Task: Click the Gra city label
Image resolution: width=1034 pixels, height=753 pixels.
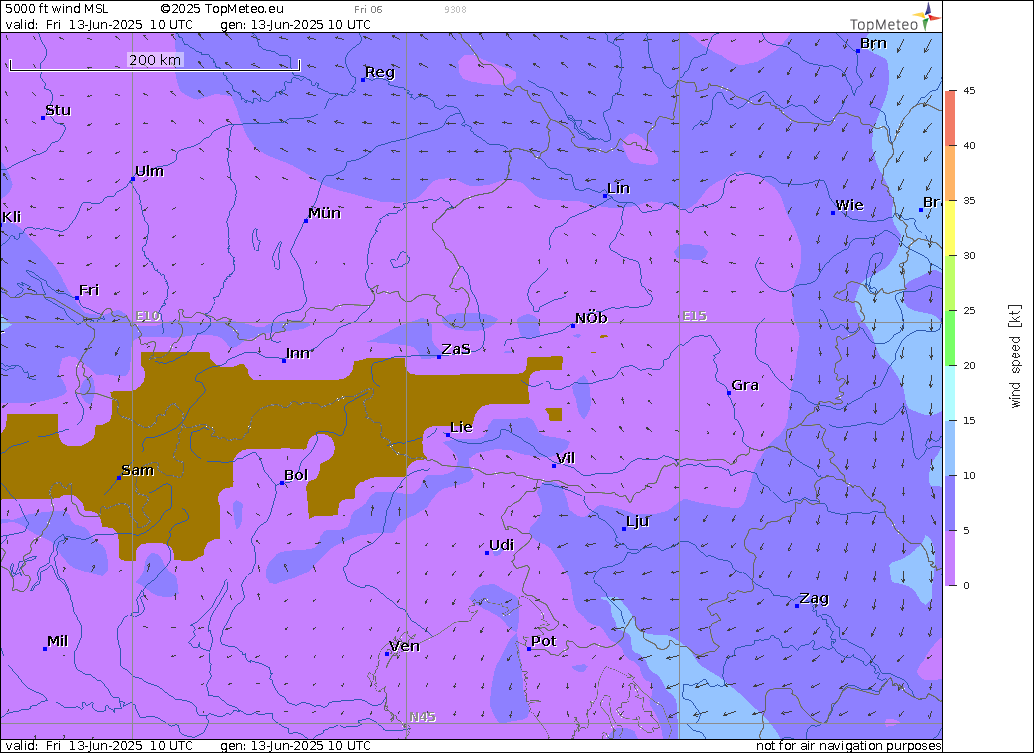Action: [x=745, y=385]
